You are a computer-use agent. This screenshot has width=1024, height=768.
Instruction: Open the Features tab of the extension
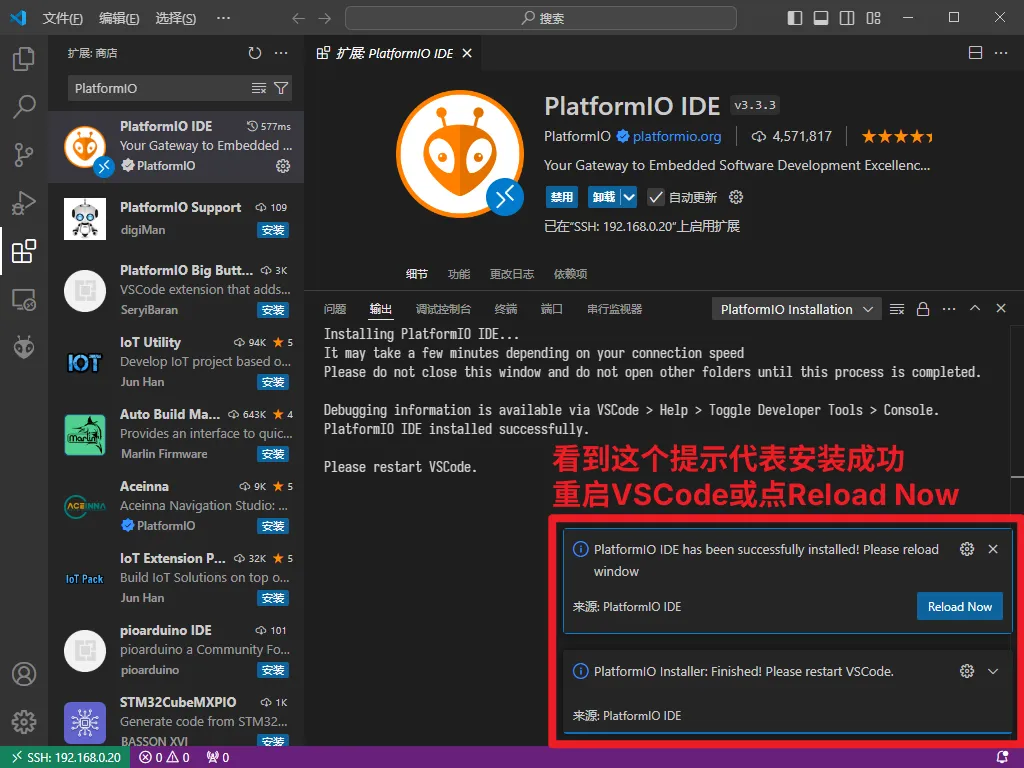(x=459, y=274)
